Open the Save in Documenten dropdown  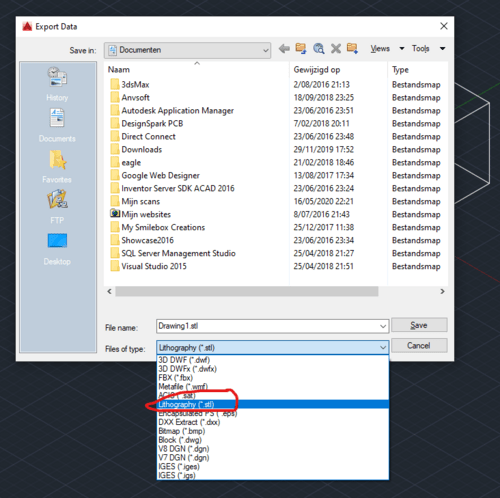(187, 50)
